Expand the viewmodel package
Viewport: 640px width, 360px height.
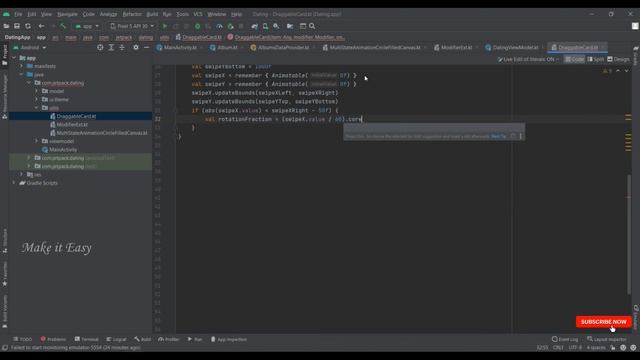(x=36, y=141)
